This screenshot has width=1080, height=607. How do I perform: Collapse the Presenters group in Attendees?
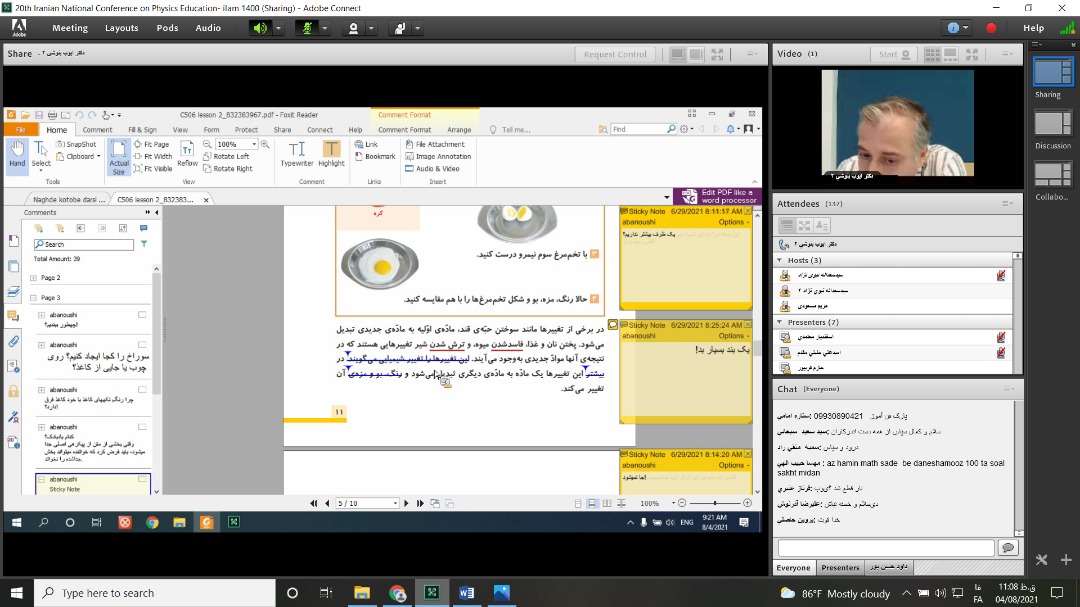tap(780, 322)
